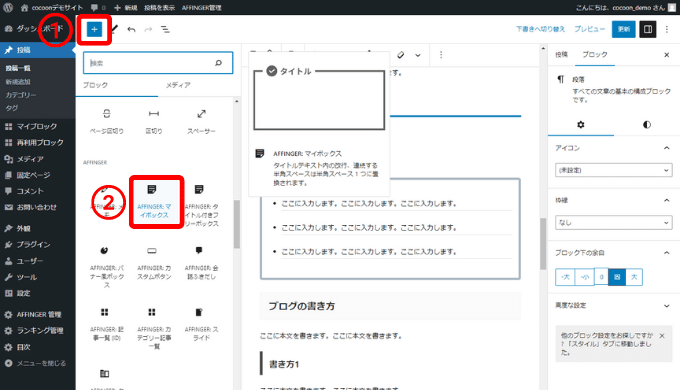Open 投稿 menu in the admin sidebar
This screenshot has width=680, height=390.
38,50
